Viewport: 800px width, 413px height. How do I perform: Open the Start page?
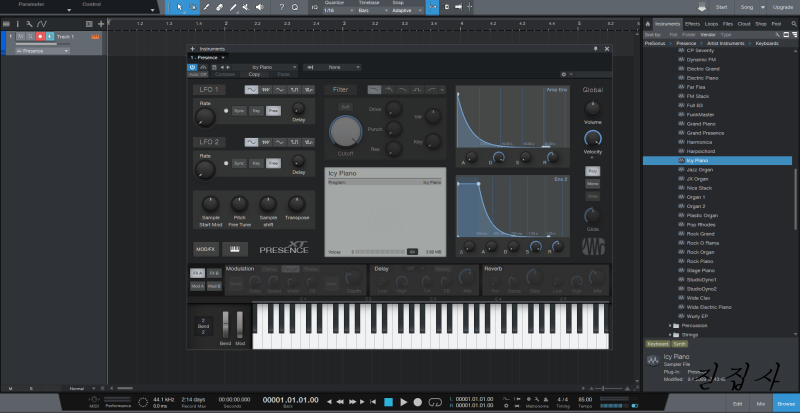click(721, 7)
